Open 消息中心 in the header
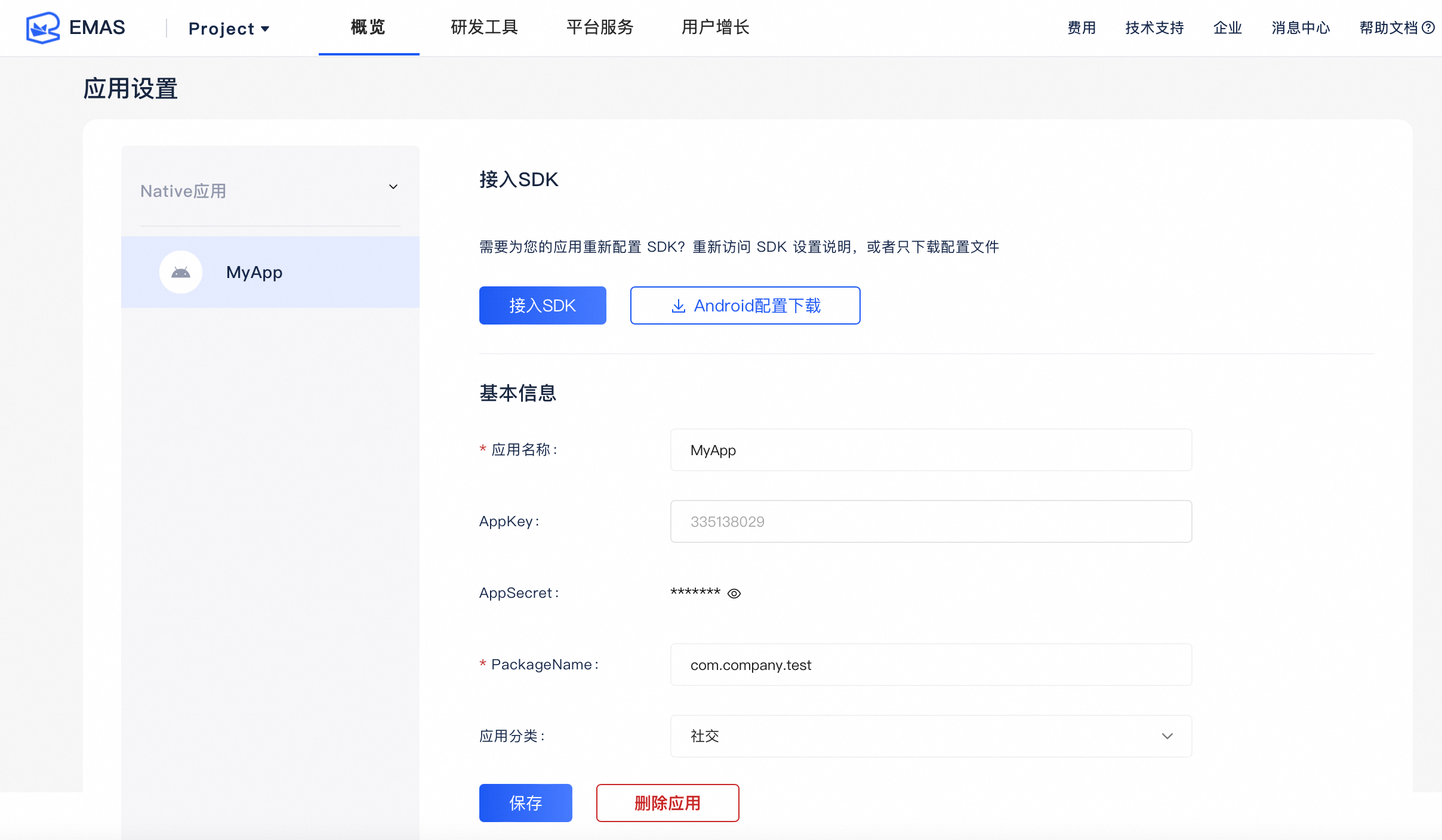 pyautogui.click(x=1301, y=28)
